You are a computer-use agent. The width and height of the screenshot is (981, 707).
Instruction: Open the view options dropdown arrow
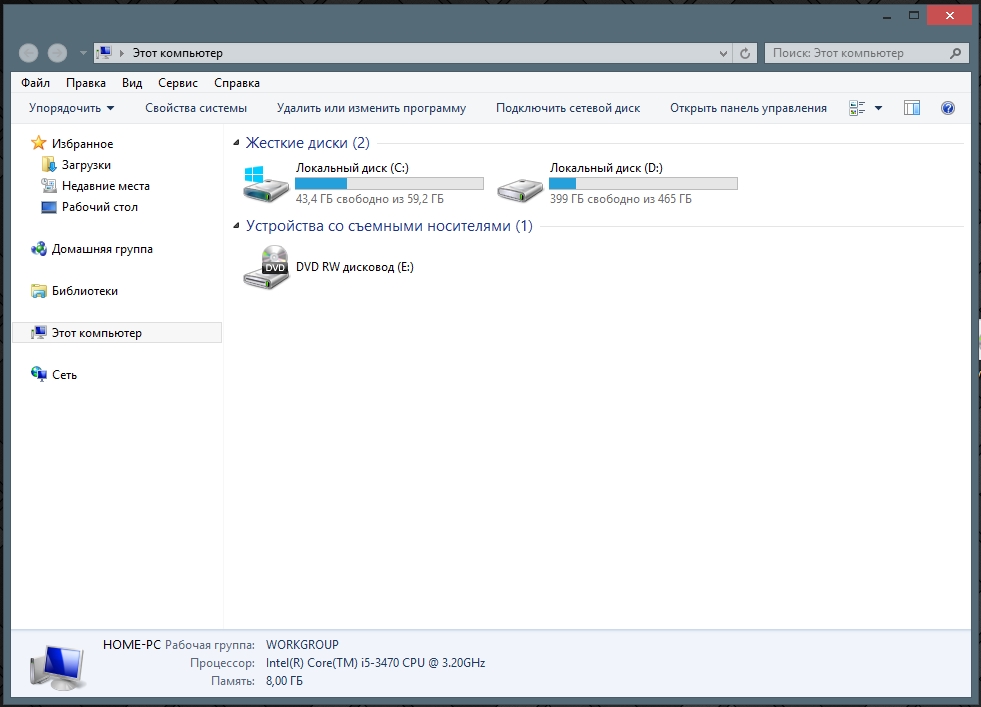[x=879, y=108]
